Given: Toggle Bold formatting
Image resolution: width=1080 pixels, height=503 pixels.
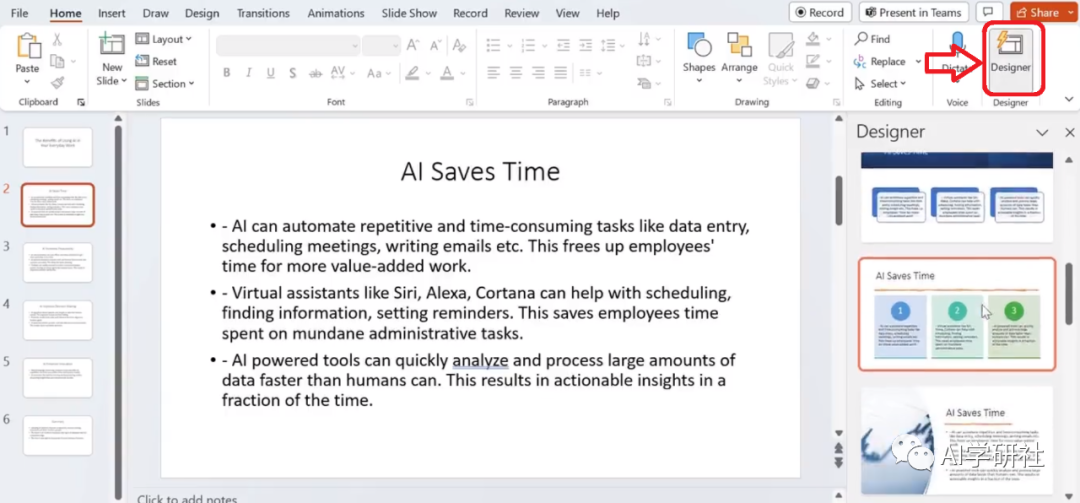Looking at the screenshot, I should coord(226,72).
